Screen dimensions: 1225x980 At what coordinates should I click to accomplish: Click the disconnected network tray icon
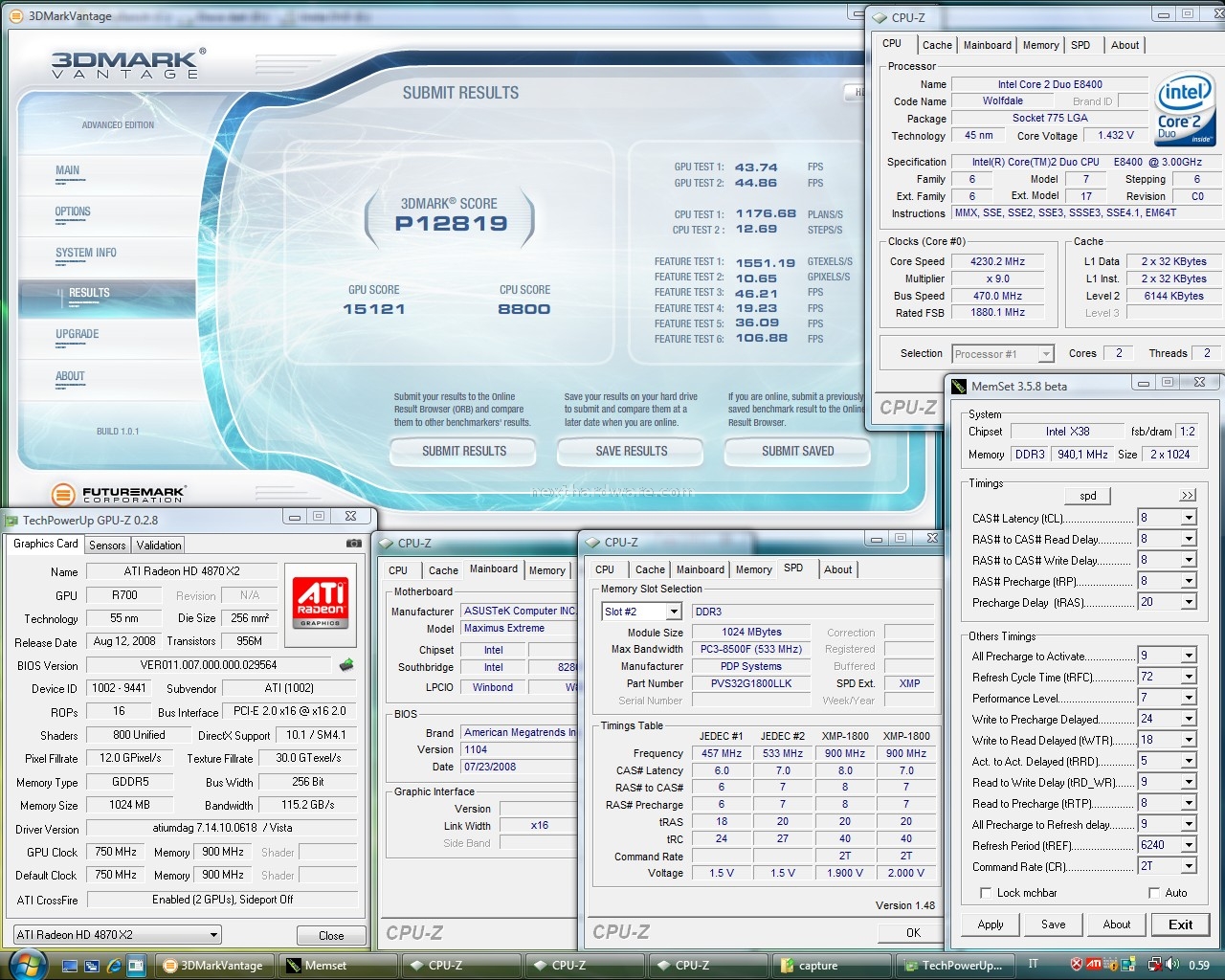coord(1153,965)
